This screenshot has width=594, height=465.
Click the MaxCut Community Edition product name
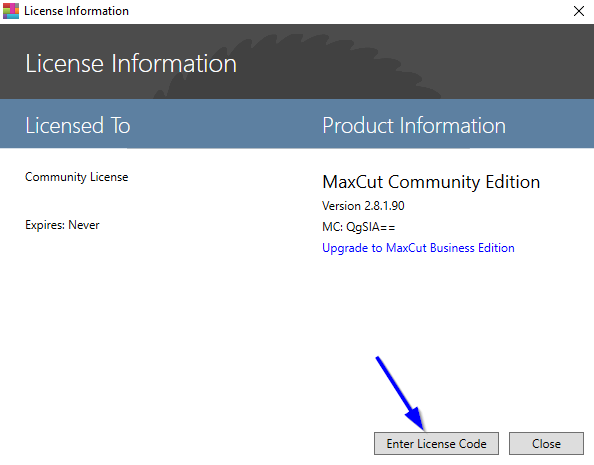431,182
